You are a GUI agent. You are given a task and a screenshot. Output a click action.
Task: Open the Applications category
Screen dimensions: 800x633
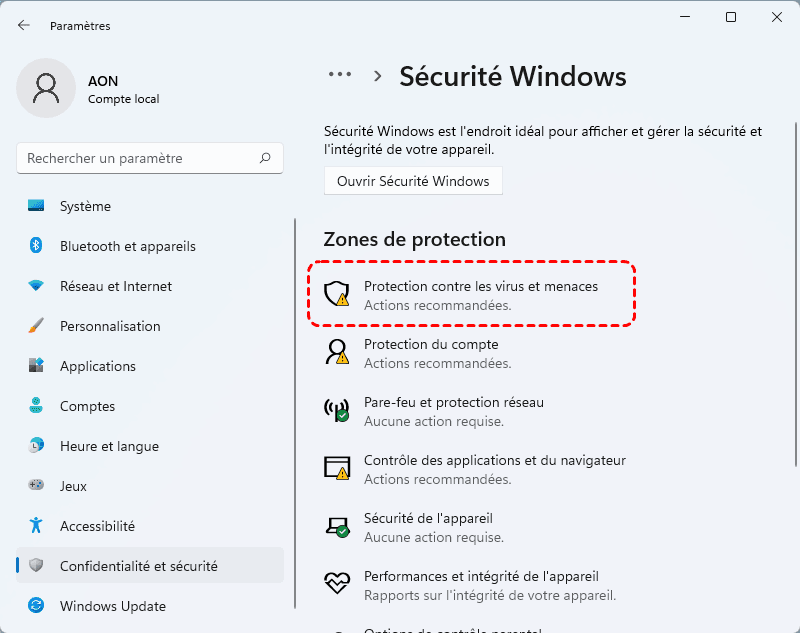[x=97, y=366]
